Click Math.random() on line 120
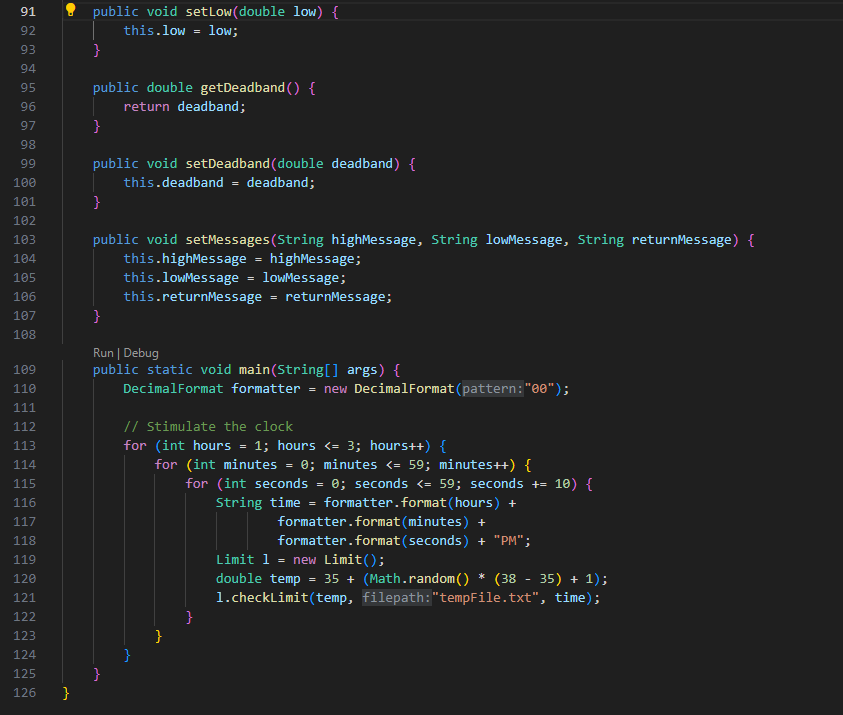Image resolution: width=843 pixels, height=715 pixels. [x=418, y=578]
